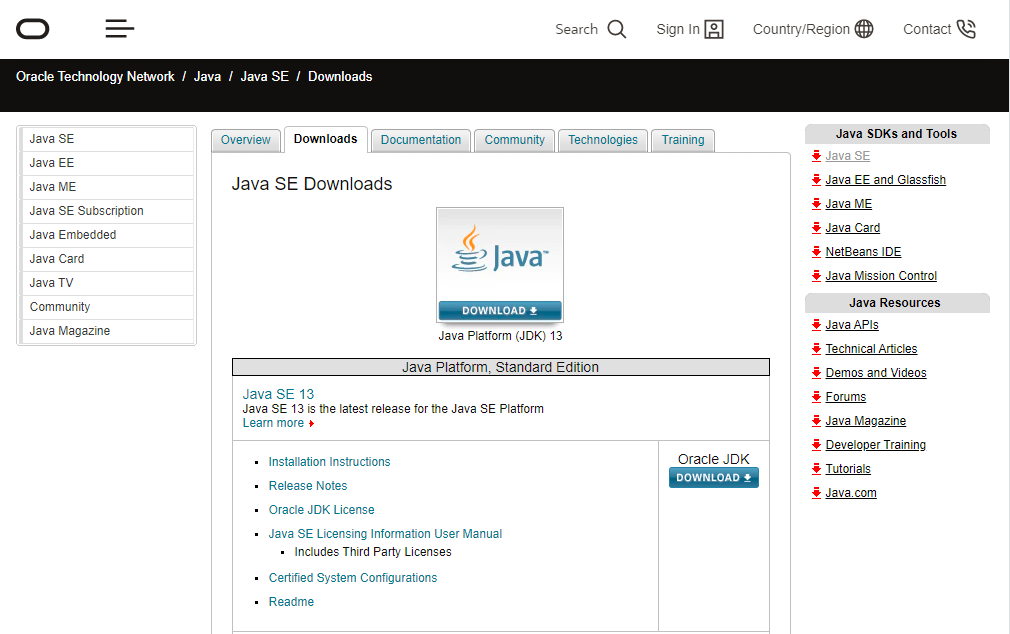Click red arrow icon beside Demos and Videos
This screenshot has width=1010, height=634.
816,372
